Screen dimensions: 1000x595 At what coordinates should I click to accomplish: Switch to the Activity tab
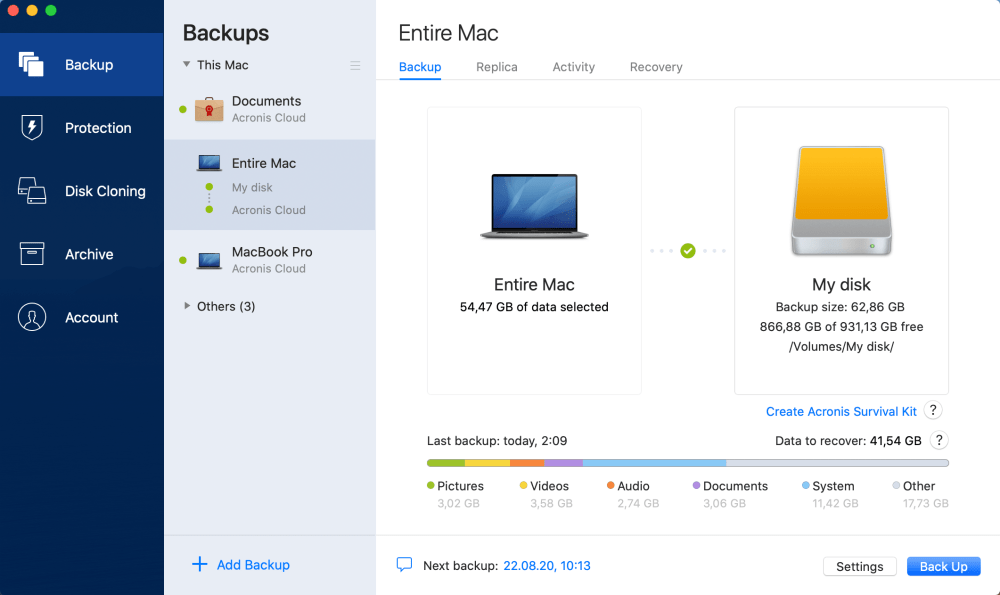coord(573,67)
